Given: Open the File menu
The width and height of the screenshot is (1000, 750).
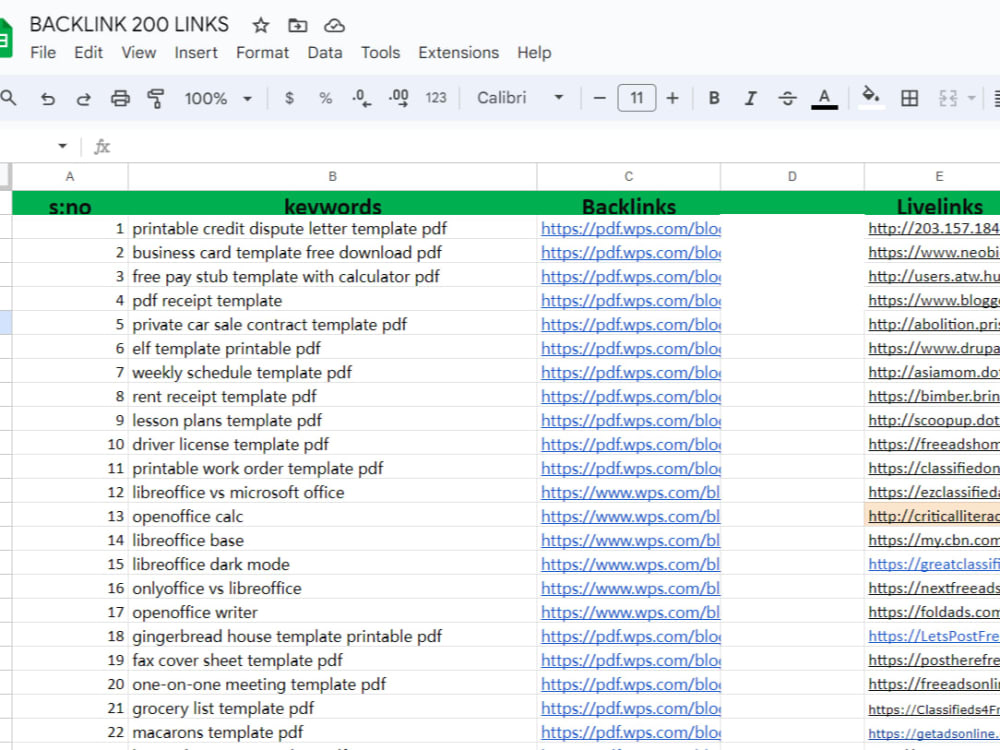Looking at the screenshot, I should pos(43,53).
